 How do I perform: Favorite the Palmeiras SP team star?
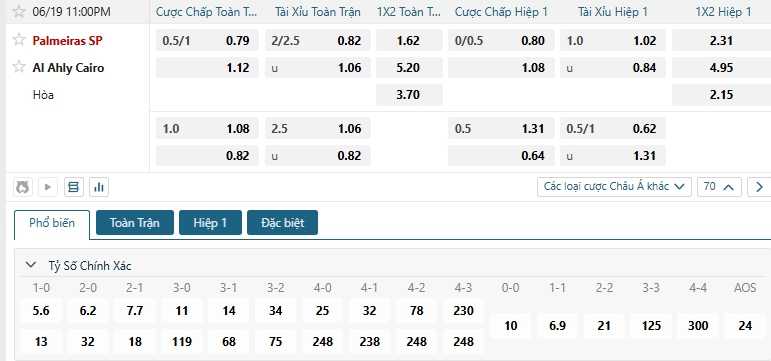[19, 40]
